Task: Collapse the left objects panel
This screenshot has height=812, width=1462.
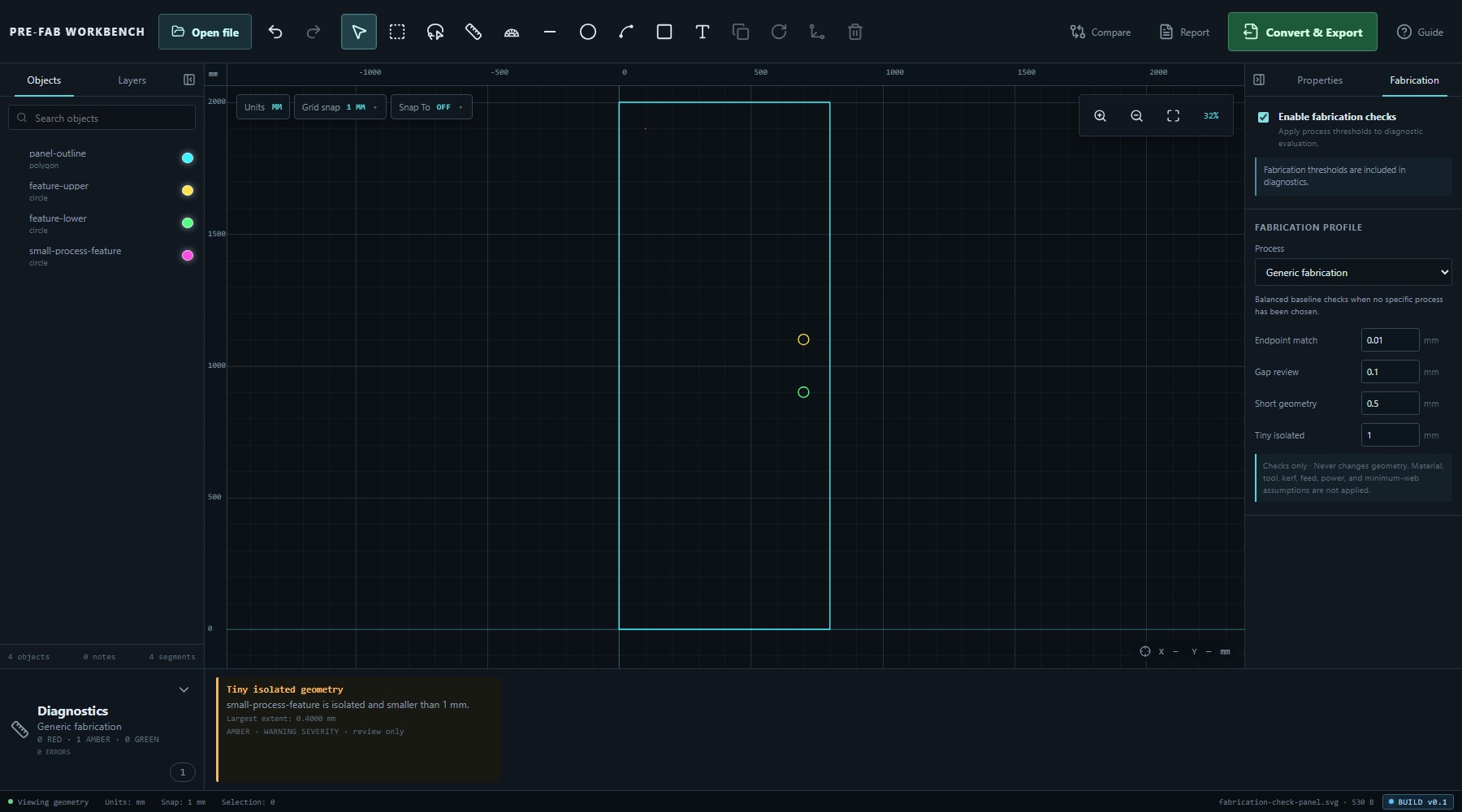Action: [x=189, y=80]
